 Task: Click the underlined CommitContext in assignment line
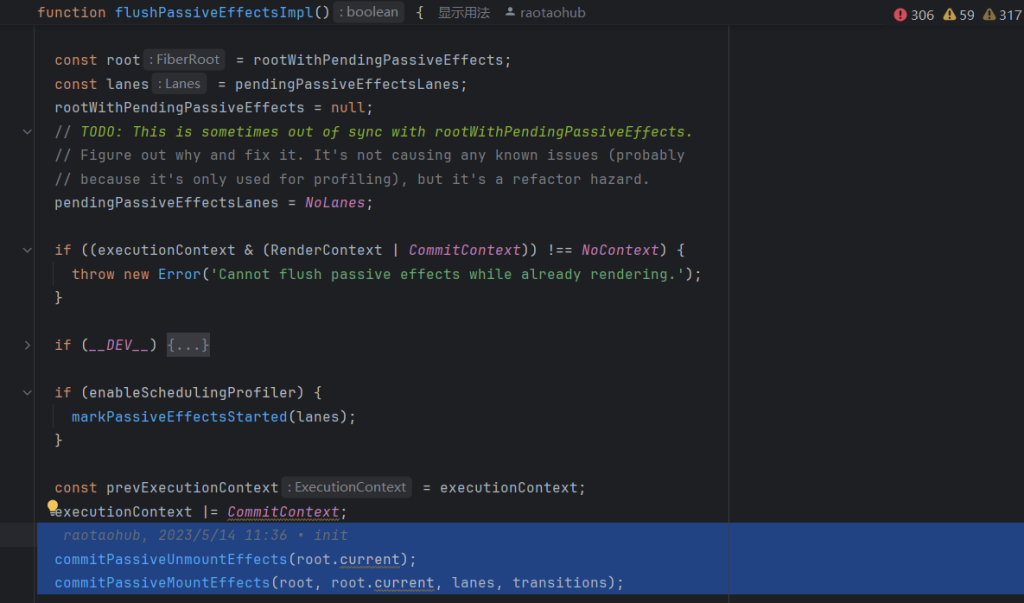pos(284,512)
